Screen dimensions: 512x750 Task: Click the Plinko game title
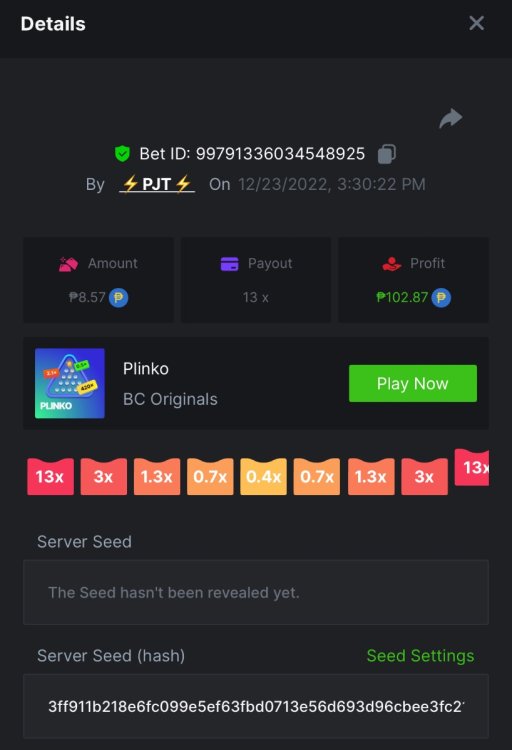(145, 368)
